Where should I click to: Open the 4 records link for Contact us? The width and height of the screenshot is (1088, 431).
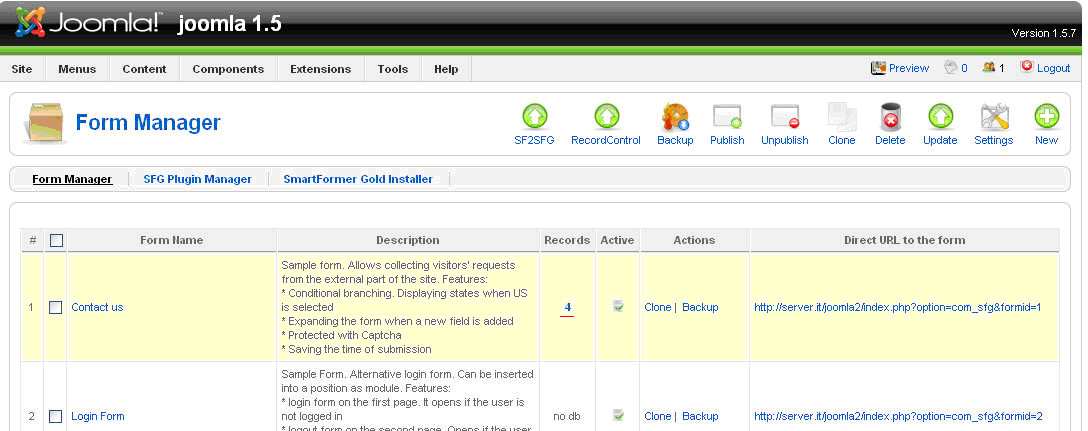(x=568, y=307)
